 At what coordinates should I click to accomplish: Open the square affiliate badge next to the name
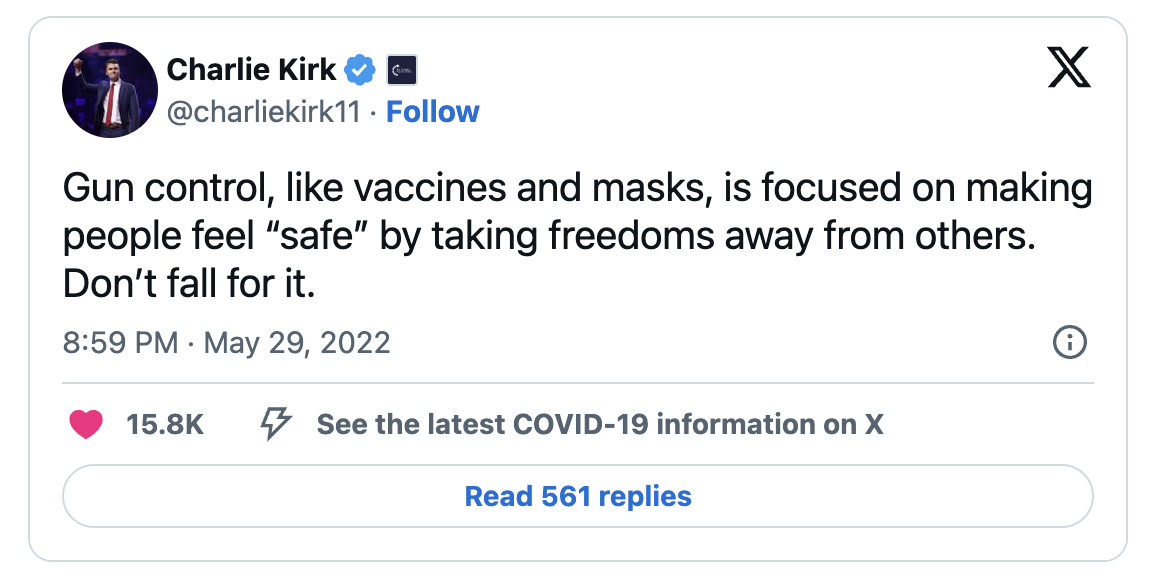pos(402,71)
